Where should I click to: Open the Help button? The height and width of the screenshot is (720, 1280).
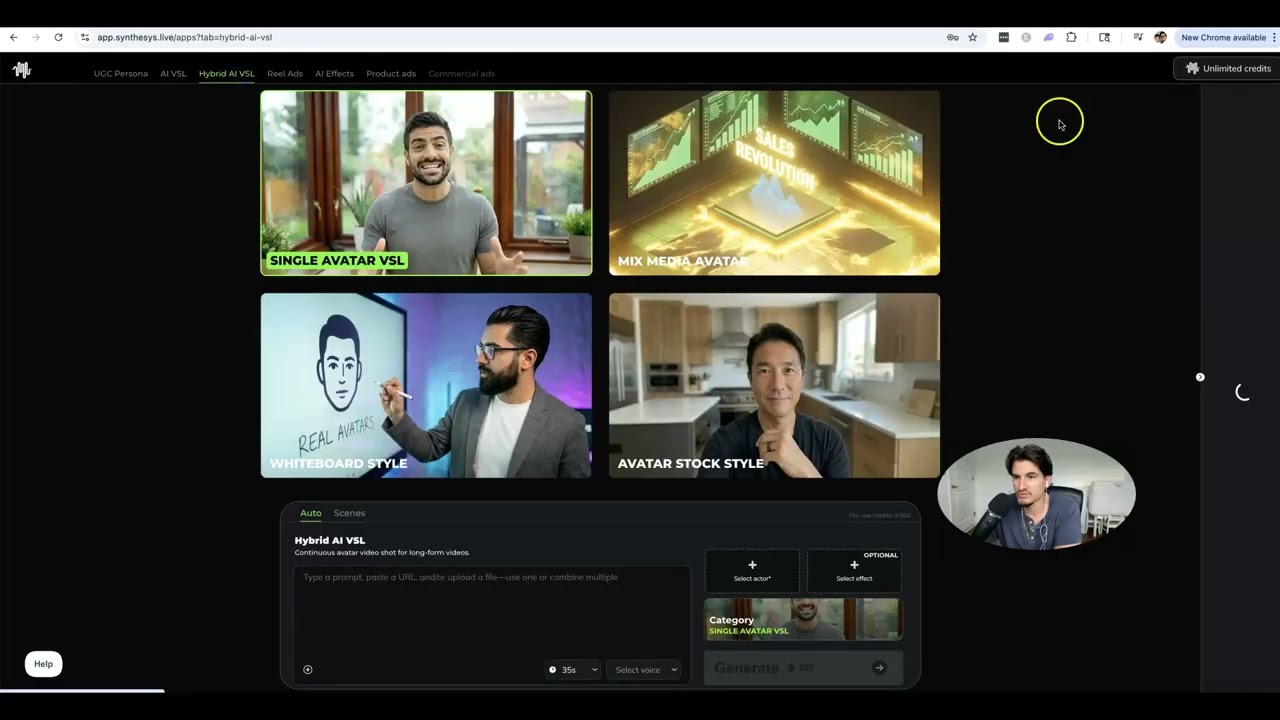click(x=43, y=664)
